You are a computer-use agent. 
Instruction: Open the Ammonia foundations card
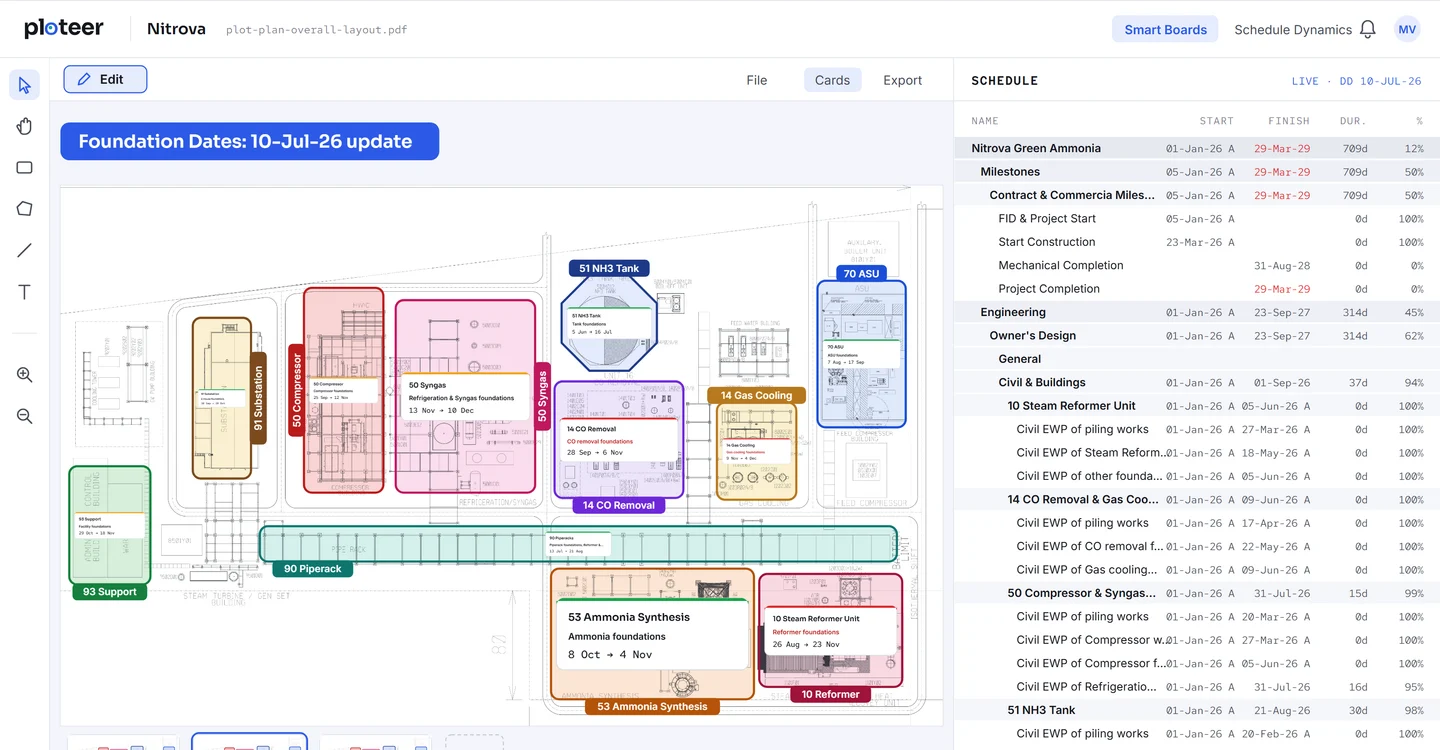pyautogui.click(x=652, y=635)
